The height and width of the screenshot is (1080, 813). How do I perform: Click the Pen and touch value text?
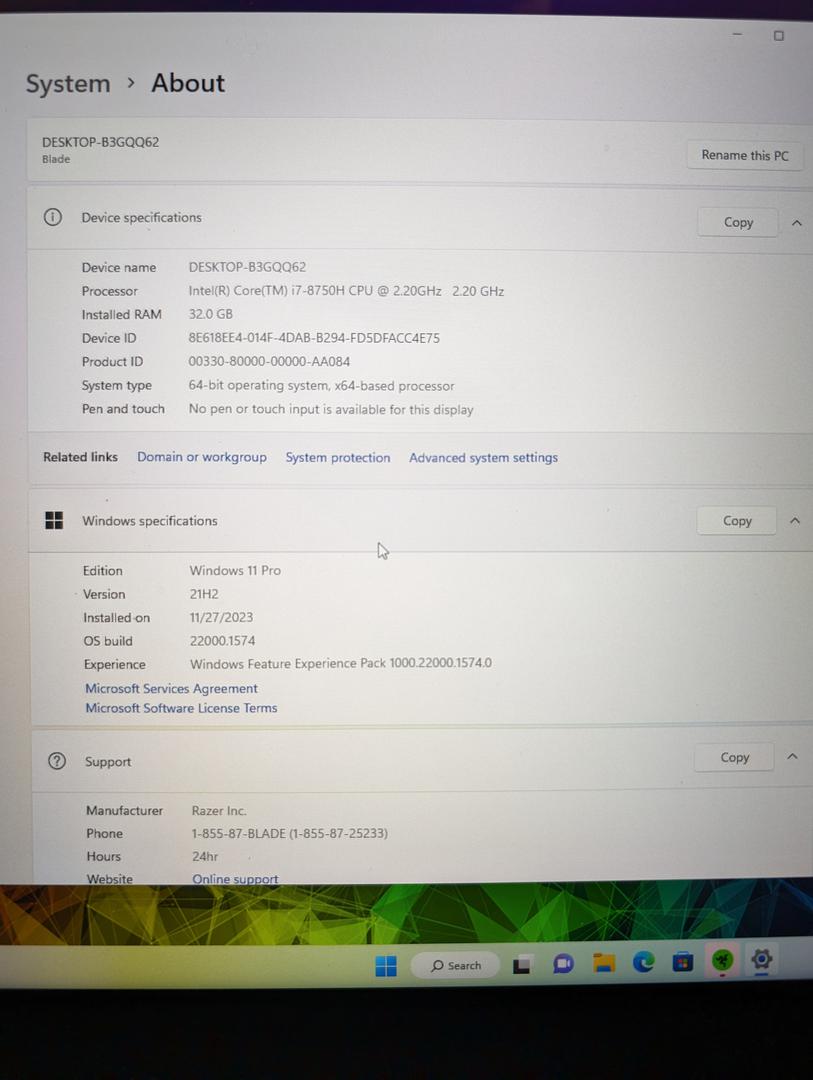(x=331, y=409)
